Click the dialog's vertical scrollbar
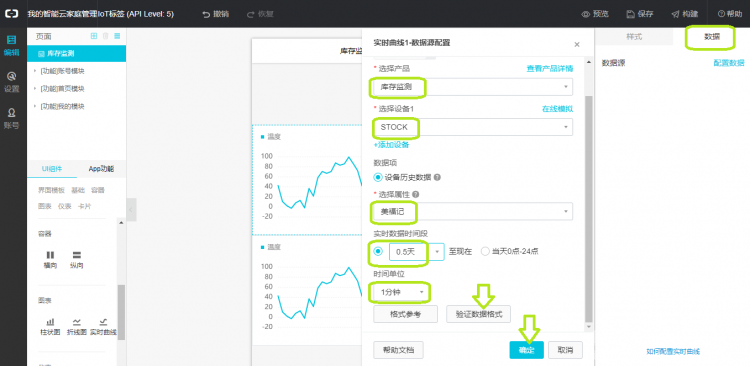Screen dimensions: 750x366 coord(588,208)
